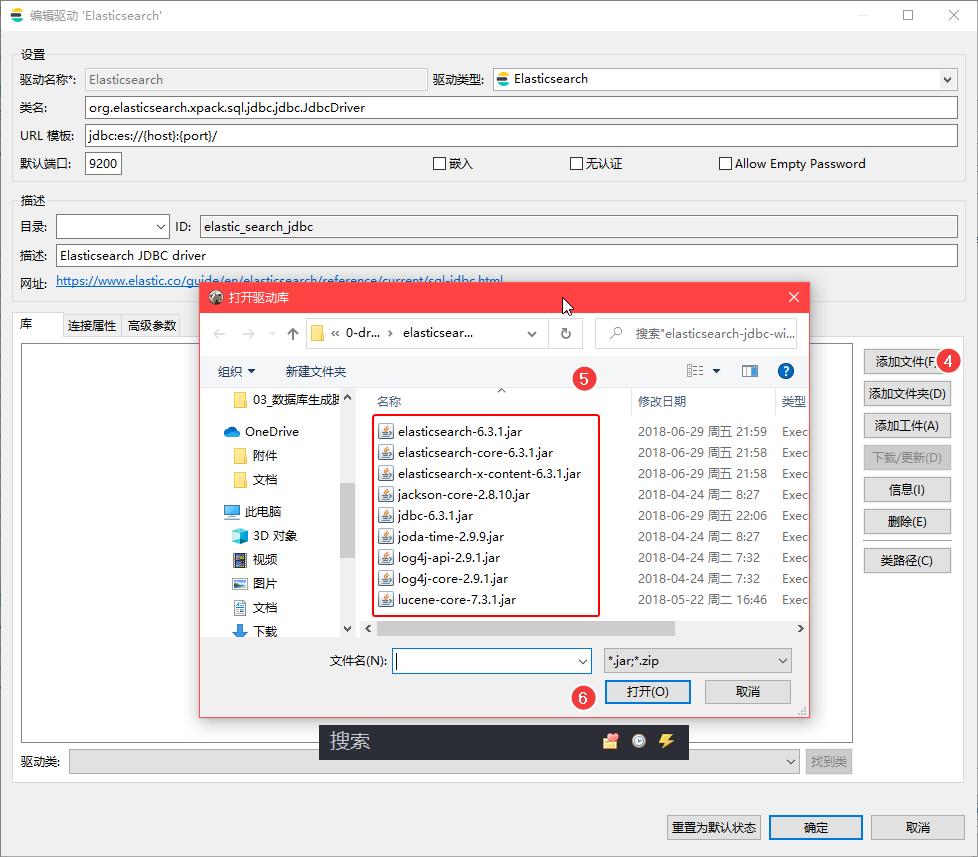This screenshot has height=857, width=978.
Task: Click the refresh icon beside the address bar
Action: (566, 335)
